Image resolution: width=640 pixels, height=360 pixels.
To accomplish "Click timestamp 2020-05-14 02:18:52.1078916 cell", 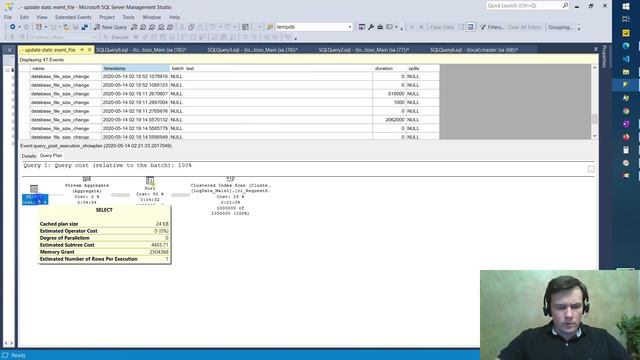I will click(135, 76).
